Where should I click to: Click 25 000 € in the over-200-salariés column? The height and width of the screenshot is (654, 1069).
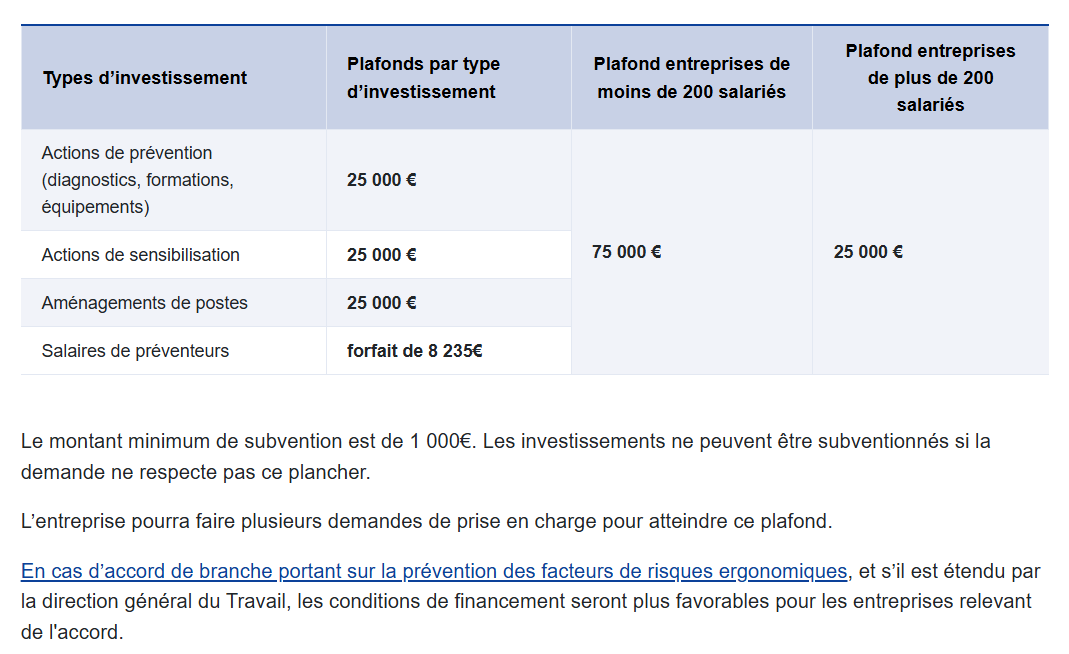tap(868, 252)
